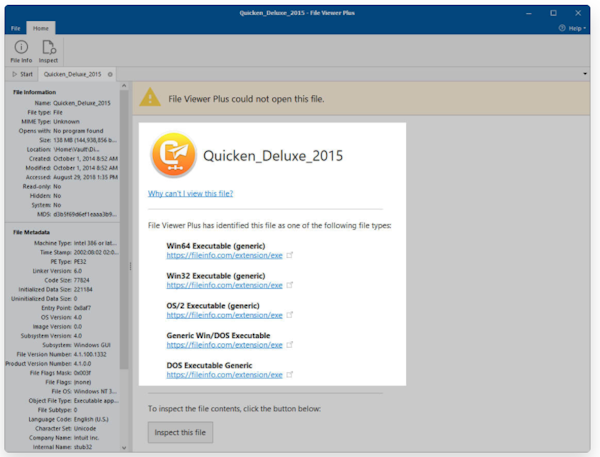This screenshot has width=600, height=457.
Task: Select 'No program found' value
Action: [x=78, y=131]
